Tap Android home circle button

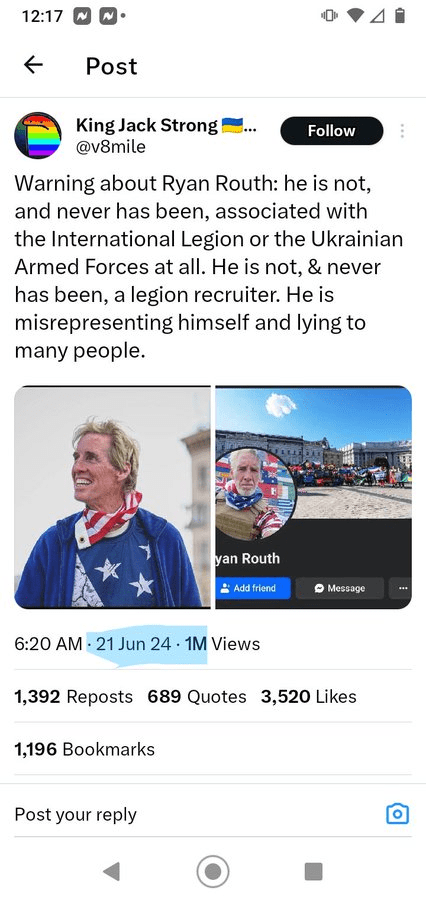[213, 871]
